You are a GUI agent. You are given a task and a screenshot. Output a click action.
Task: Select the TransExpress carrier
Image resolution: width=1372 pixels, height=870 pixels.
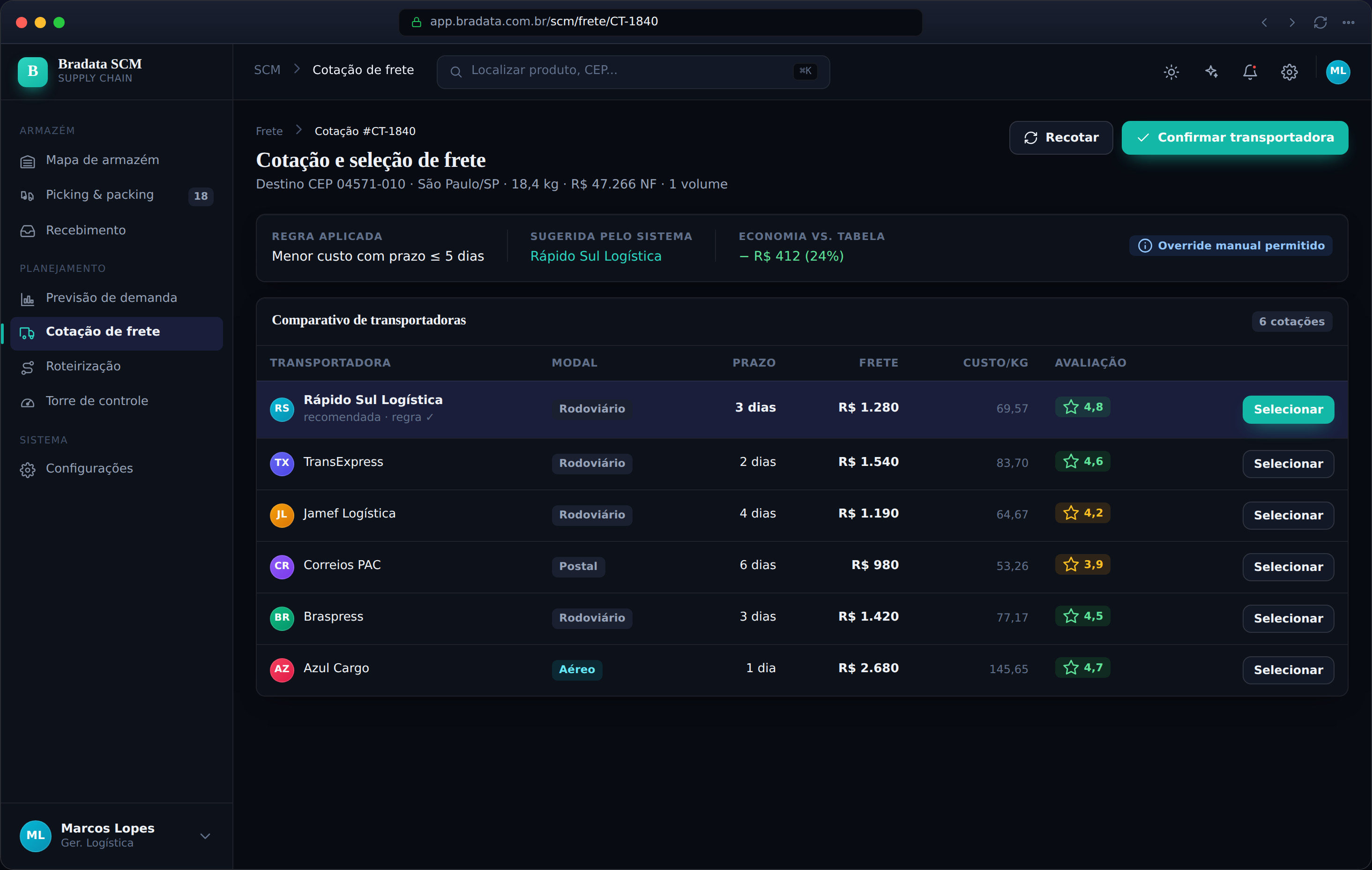1288,464
